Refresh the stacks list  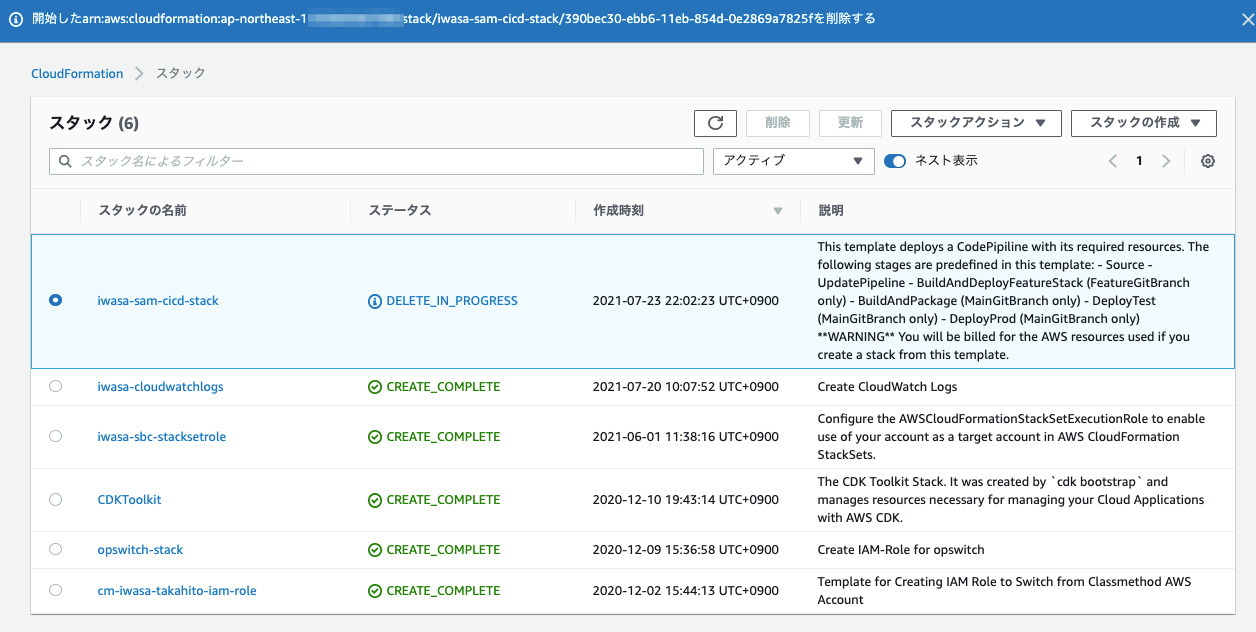[x=715, y=123]
